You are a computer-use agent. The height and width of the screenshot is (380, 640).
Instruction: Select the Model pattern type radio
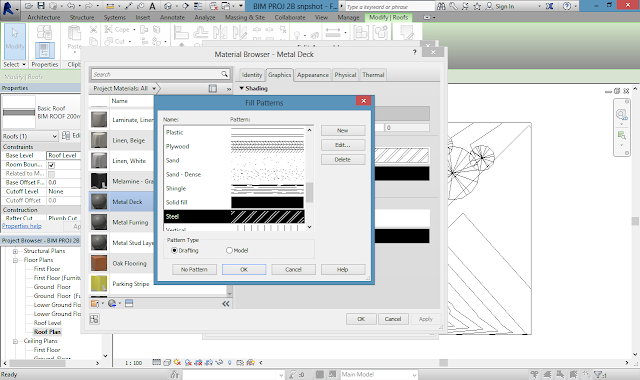click(x=229, y=250)
